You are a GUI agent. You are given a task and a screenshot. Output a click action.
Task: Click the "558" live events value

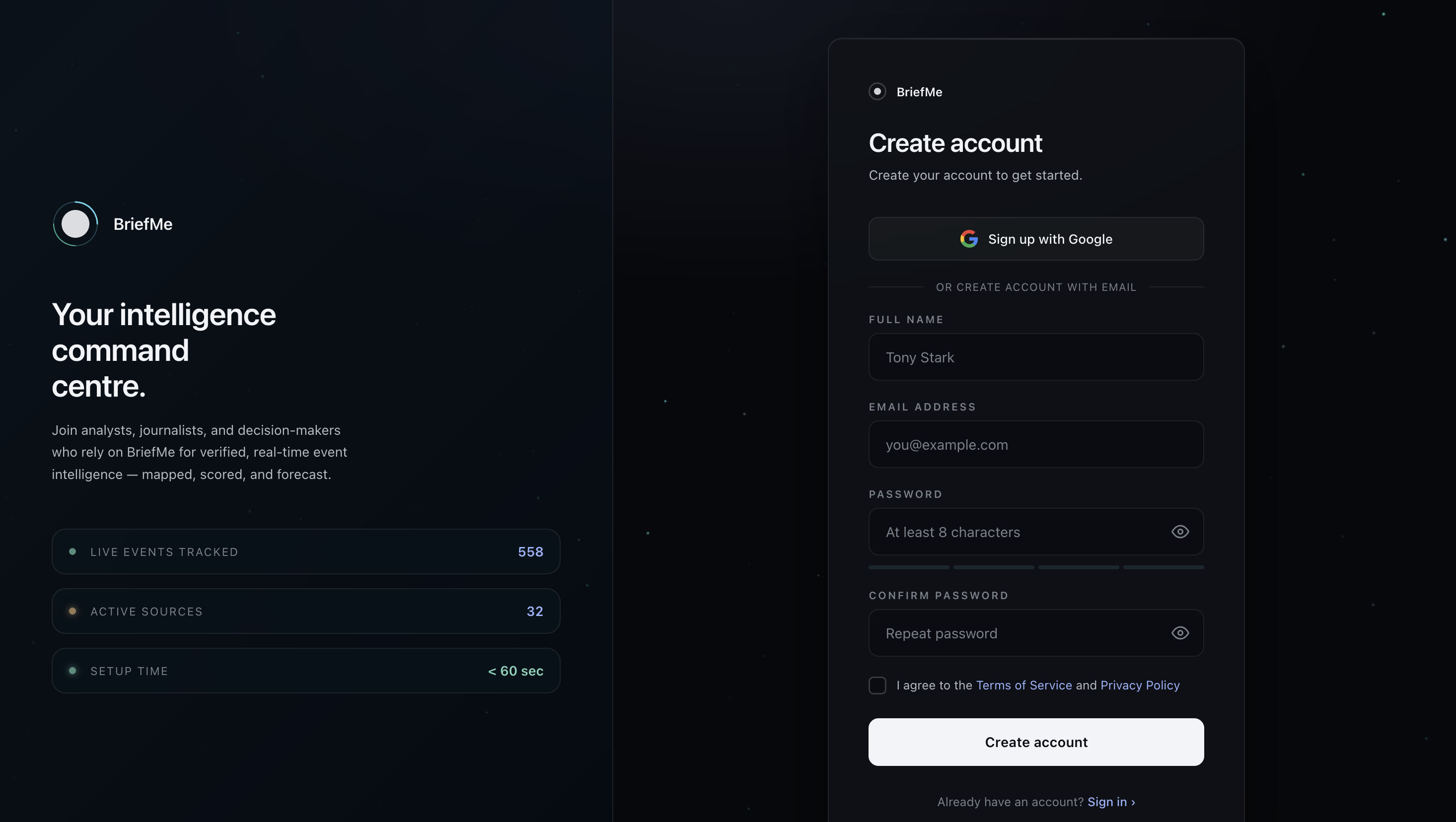tap(530, 552)
